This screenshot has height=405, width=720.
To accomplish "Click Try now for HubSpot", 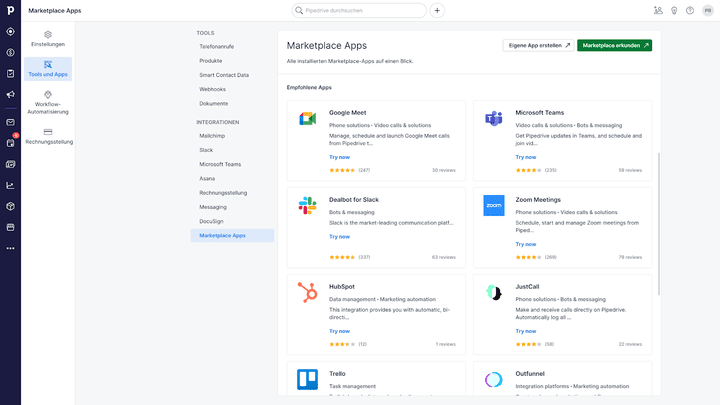I will (x=339, y=331).
